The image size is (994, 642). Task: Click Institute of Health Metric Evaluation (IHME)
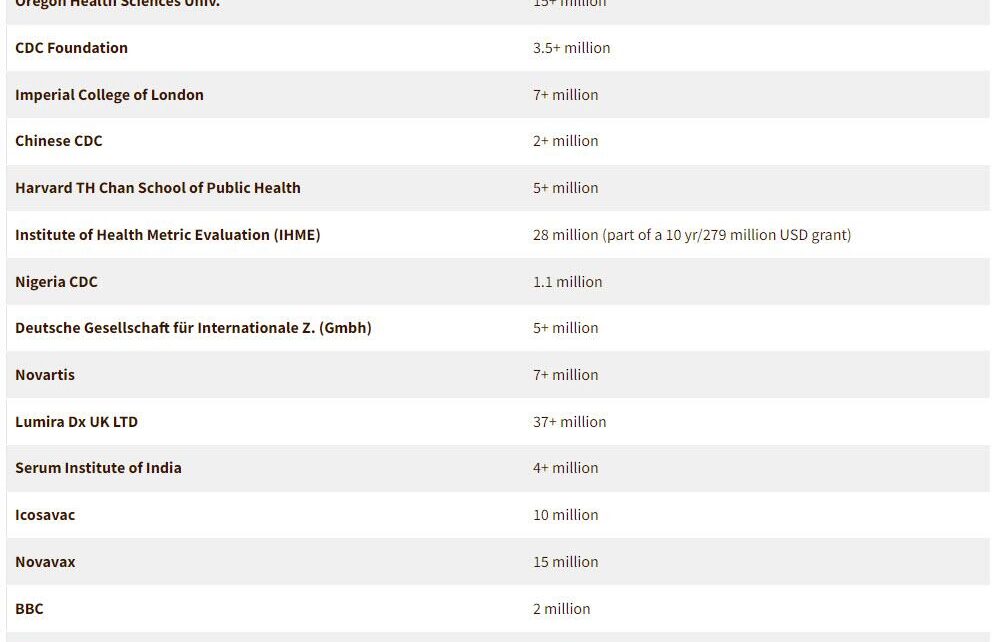click(x=167, y=235)
